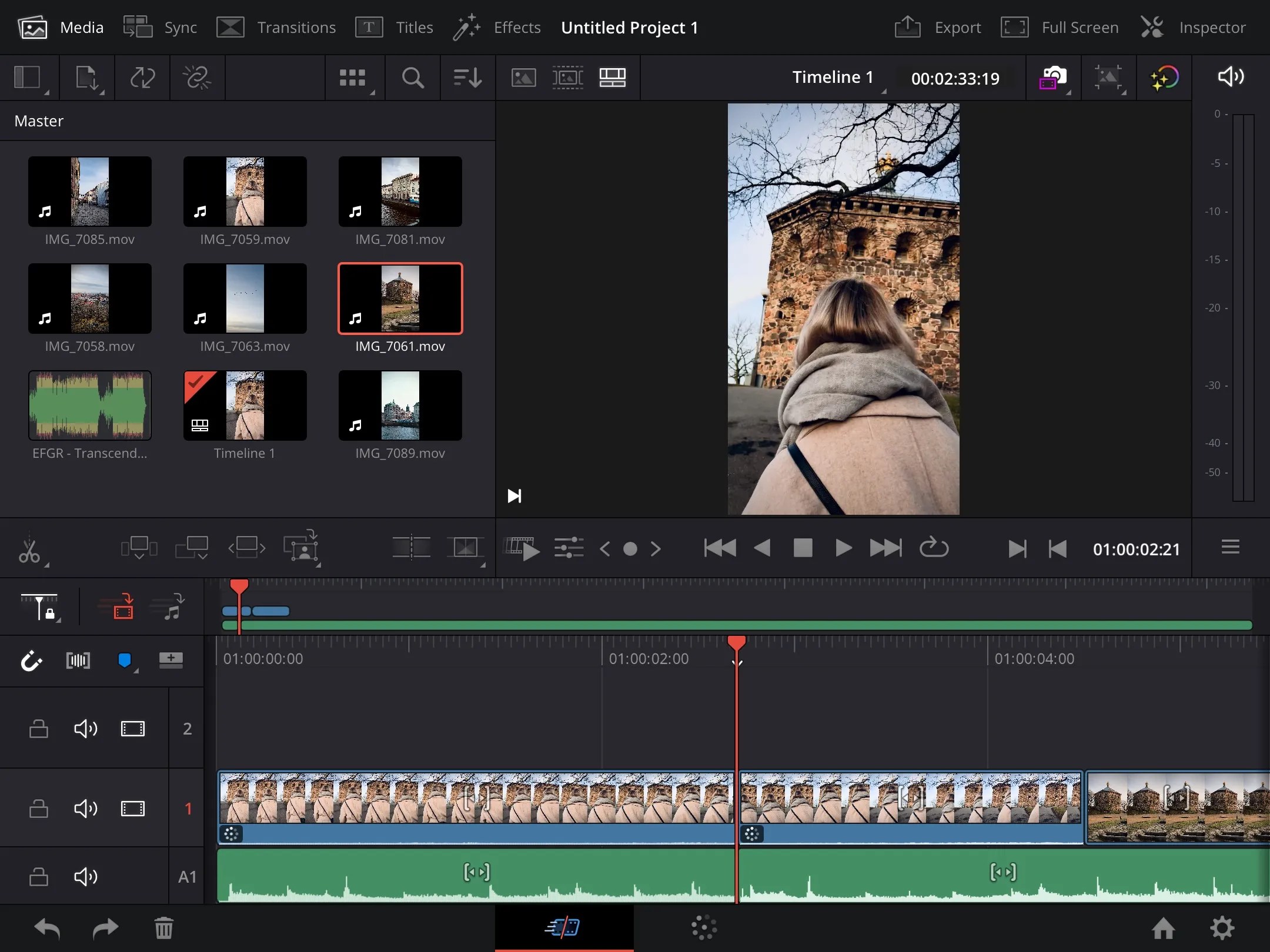Image resolution: width=1270 pixels, height=952 pixels.
Task: Click the grab still camera icon above viewer
Action: (x=1052, y=77)
